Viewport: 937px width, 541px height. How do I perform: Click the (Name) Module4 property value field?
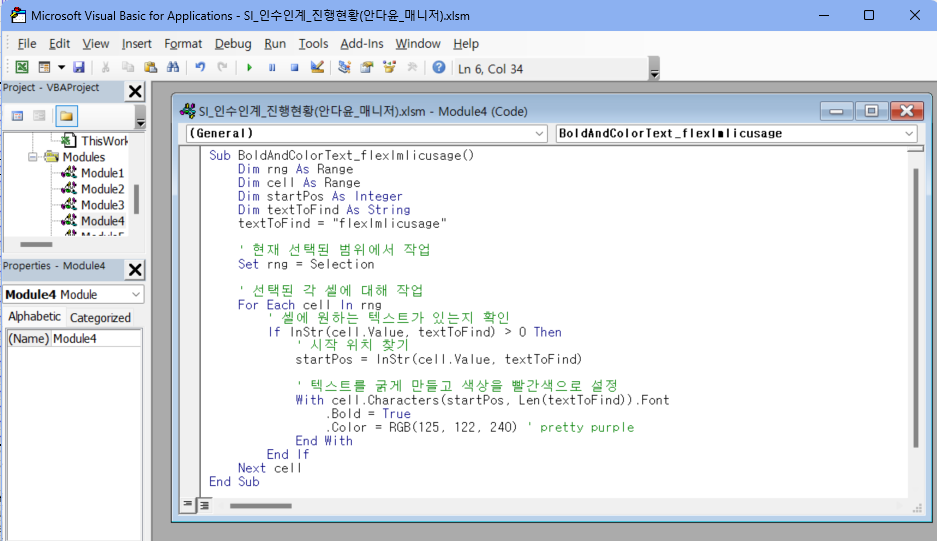96,339
